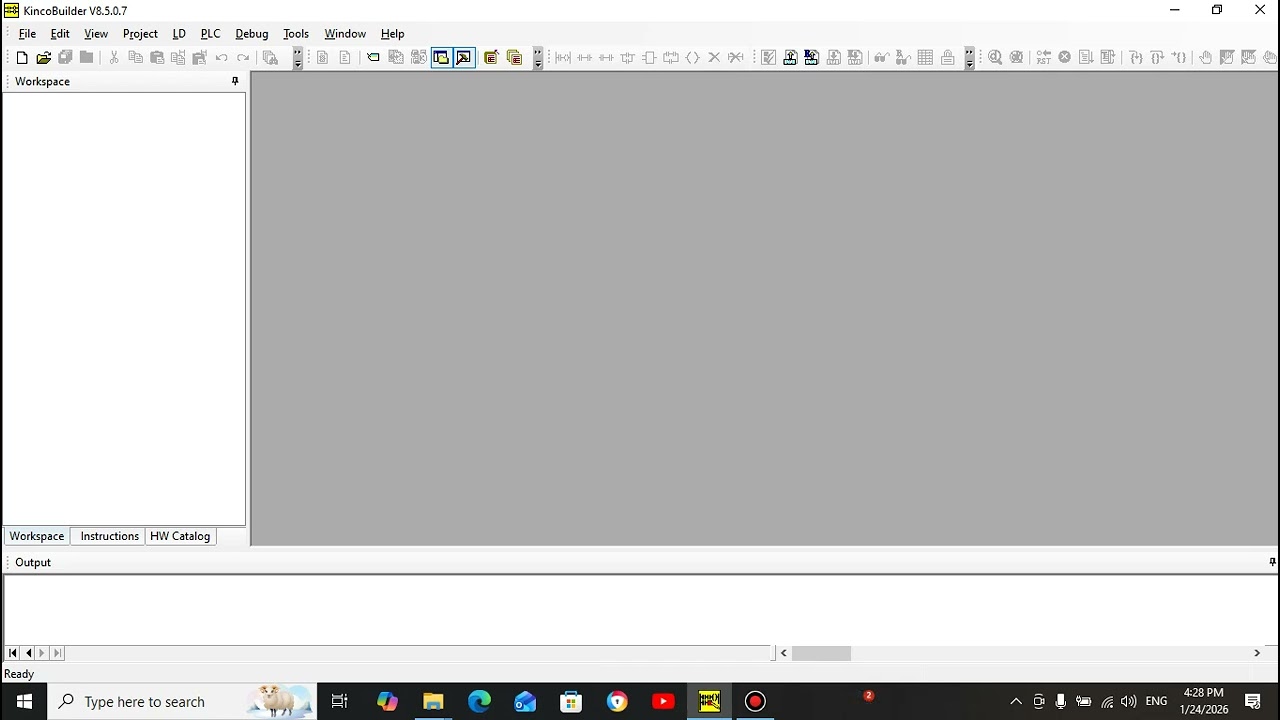The height and width of the screenshot is (720, 1280).
Task: Open the Project menu
Action: pyautogui.click(x=140, y=34)
